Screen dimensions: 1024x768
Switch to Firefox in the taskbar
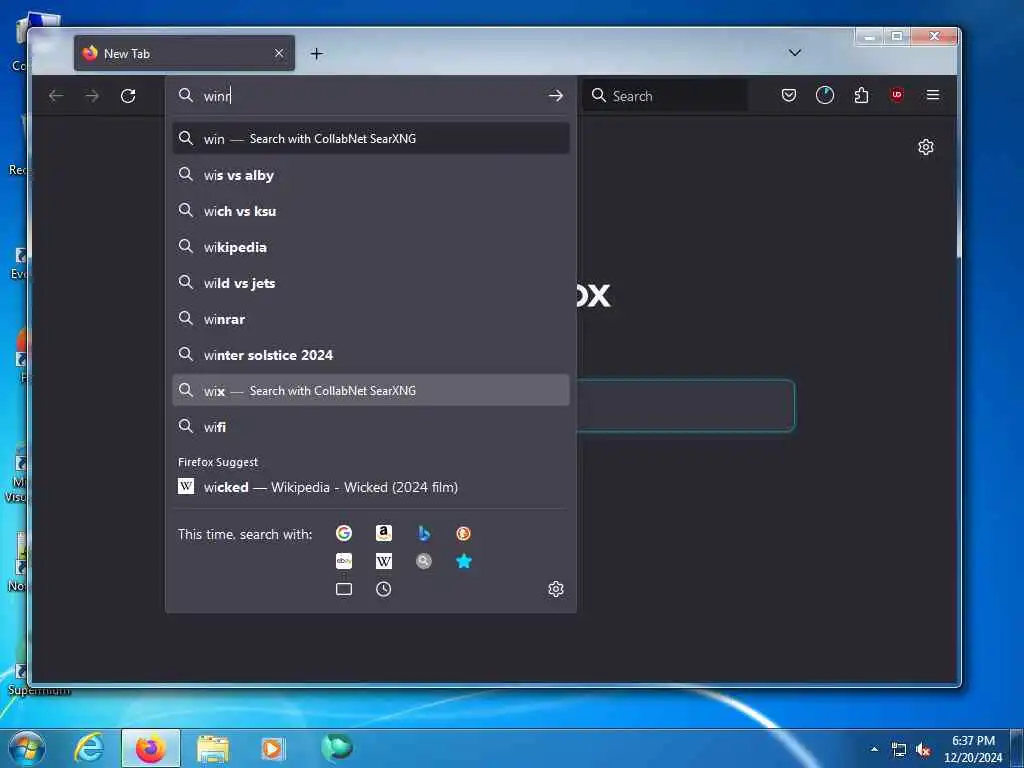pos(151,748)
